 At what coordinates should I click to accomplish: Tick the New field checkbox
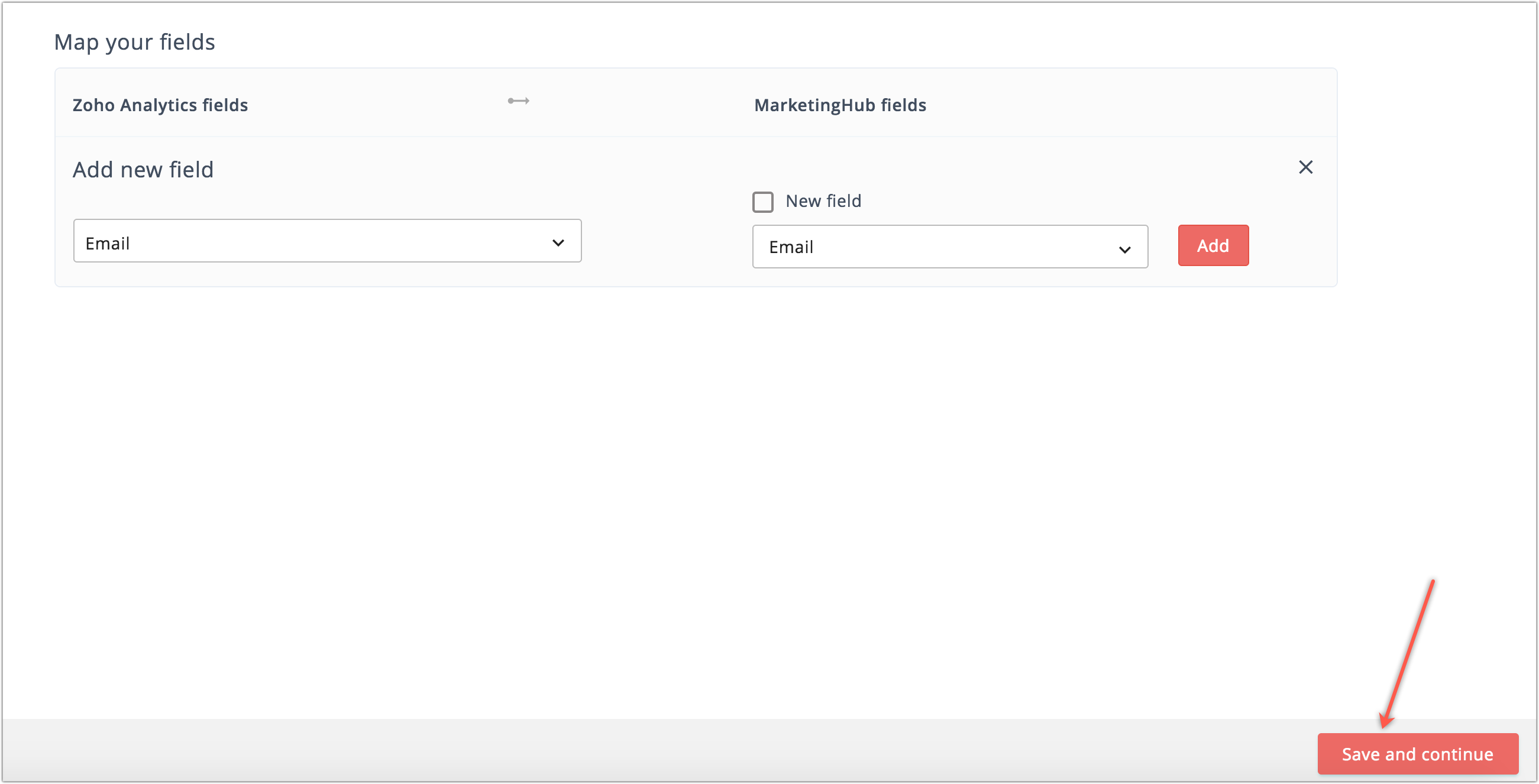point(762,202)
